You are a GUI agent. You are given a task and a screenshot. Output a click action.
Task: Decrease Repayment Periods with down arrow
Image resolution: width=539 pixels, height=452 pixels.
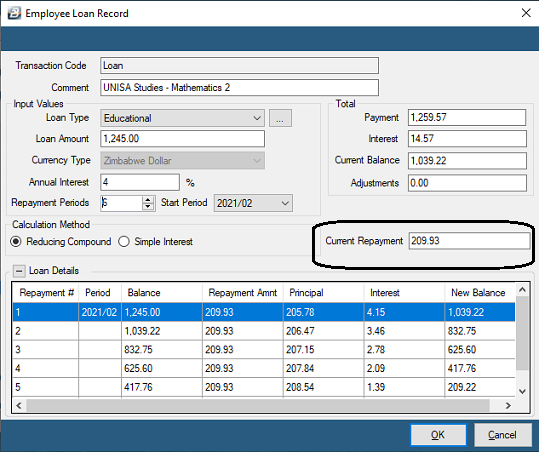[x=148, y=207]
